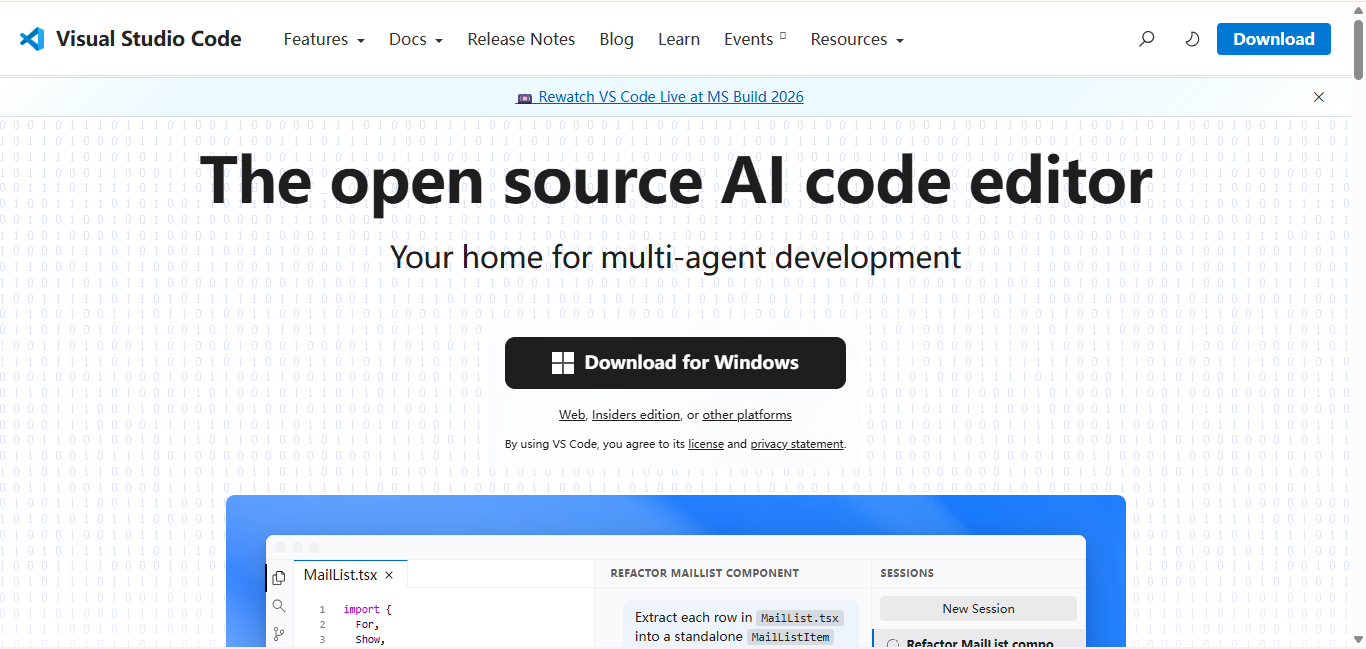The height and width of the screenshot is (649, 1366).
Task: Open the Explorer files icon in the editor preview
Action: (279, 577)
